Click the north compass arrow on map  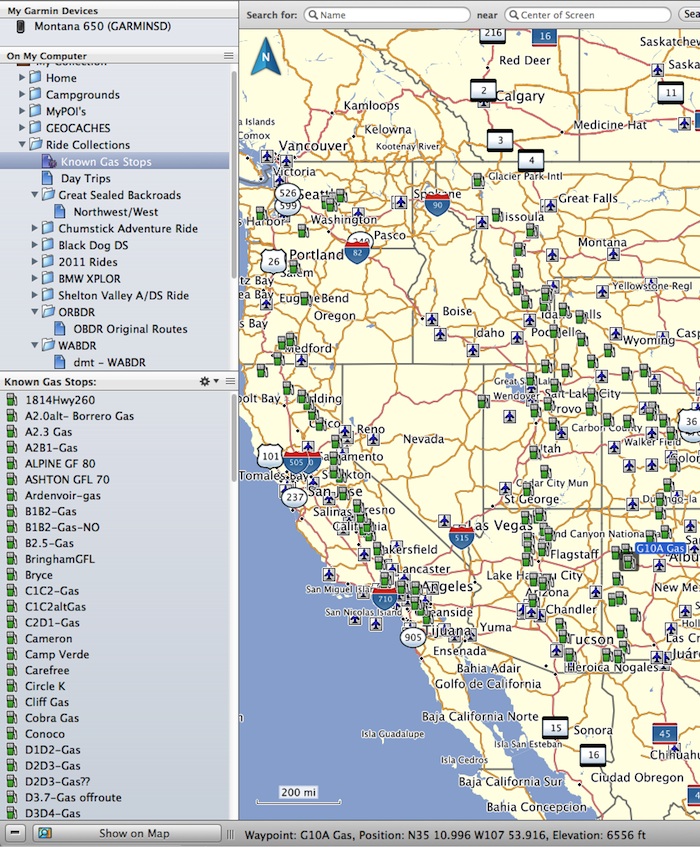coord(266,56)
